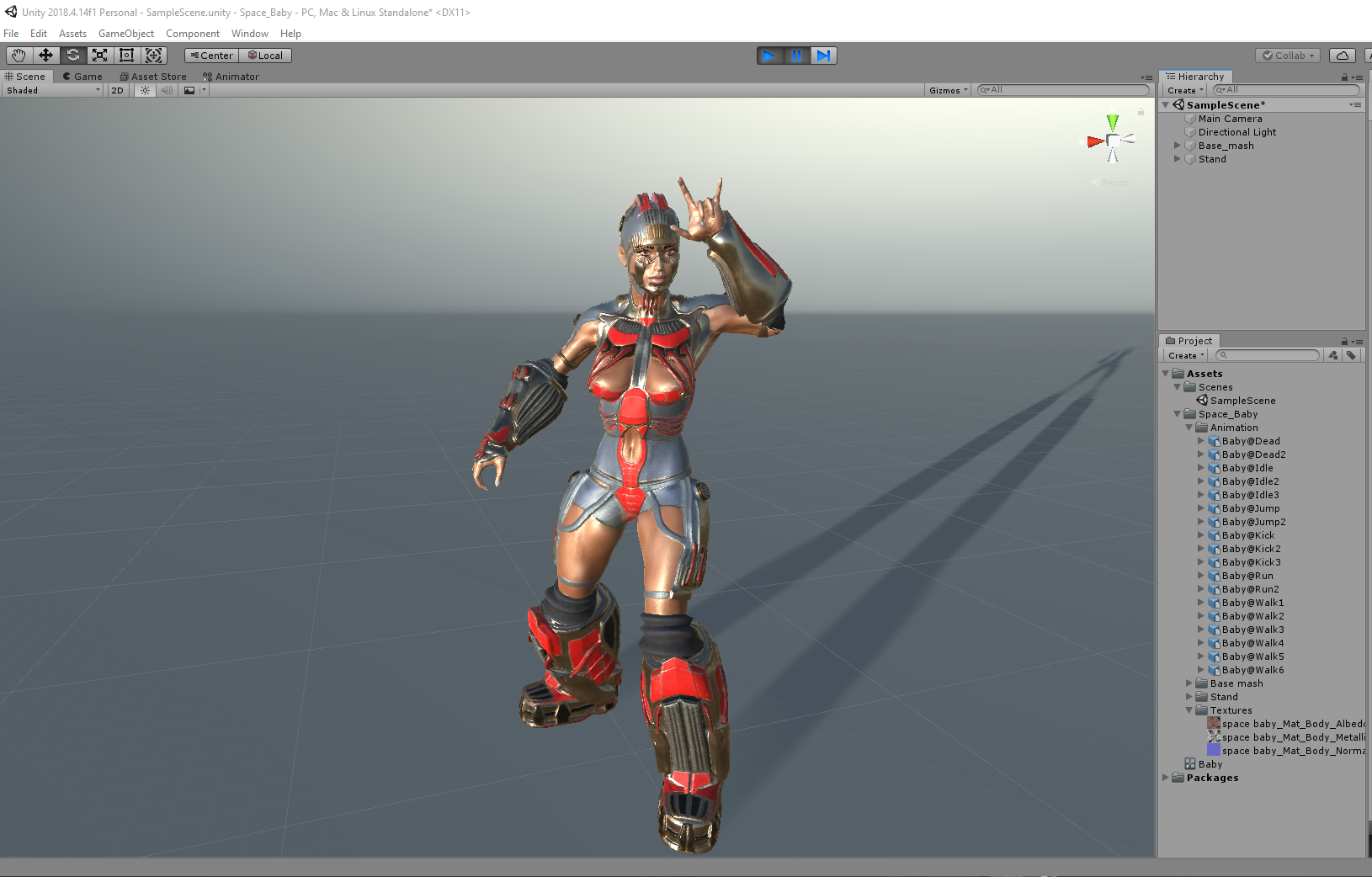Activate the Scale tool
1372x877 pixels.
click(x=99, y=56)
